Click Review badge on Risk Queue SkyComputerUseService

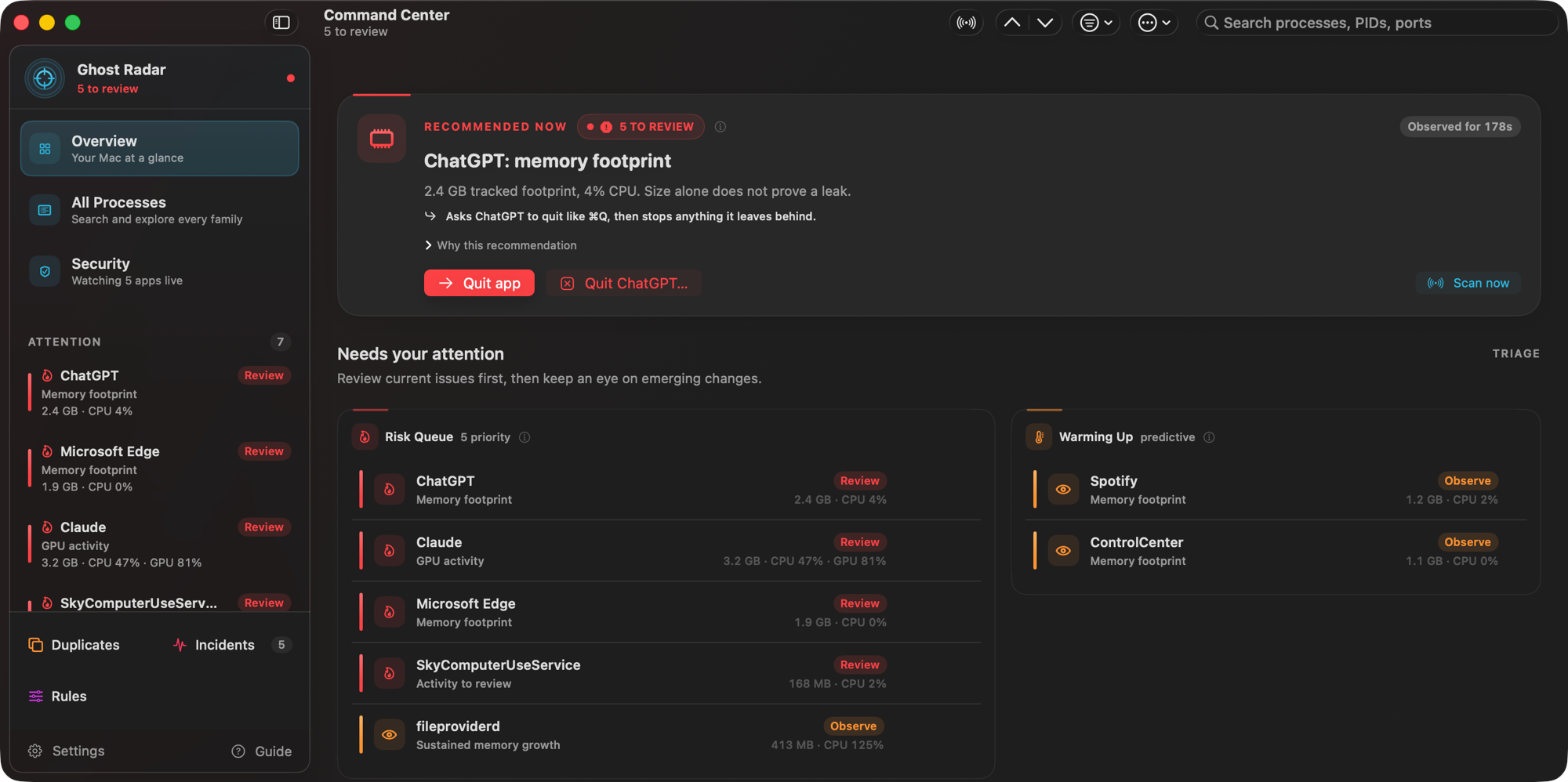[x=859, y=664]
